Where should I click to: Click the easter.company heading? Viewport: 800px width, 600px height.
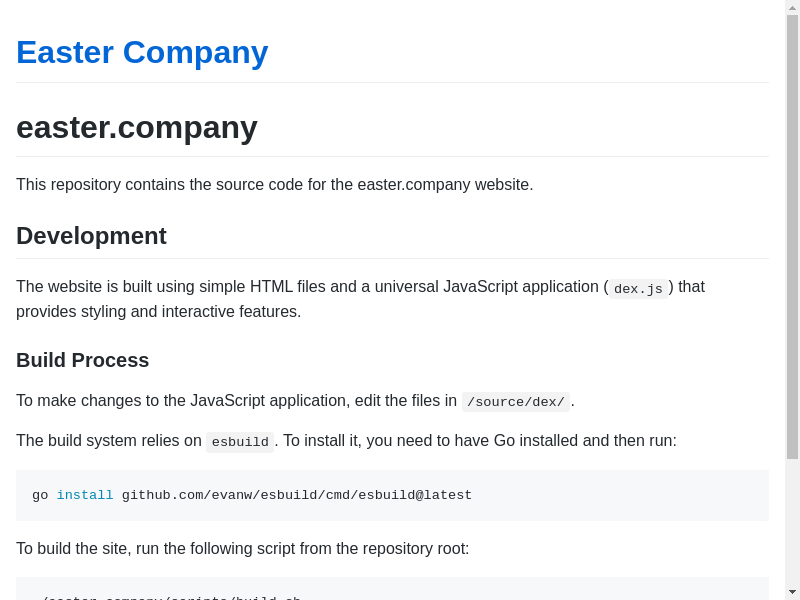137,127
